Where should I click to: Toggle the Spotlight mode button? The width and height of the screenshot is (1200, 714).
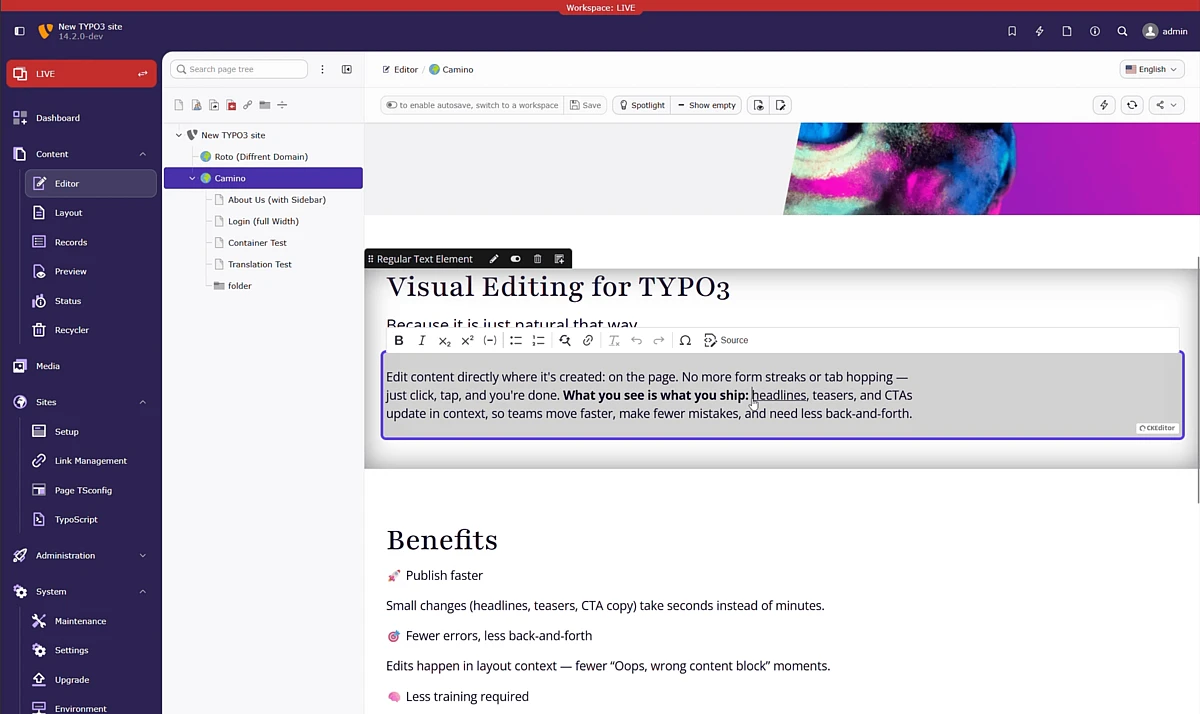(640, 105)
